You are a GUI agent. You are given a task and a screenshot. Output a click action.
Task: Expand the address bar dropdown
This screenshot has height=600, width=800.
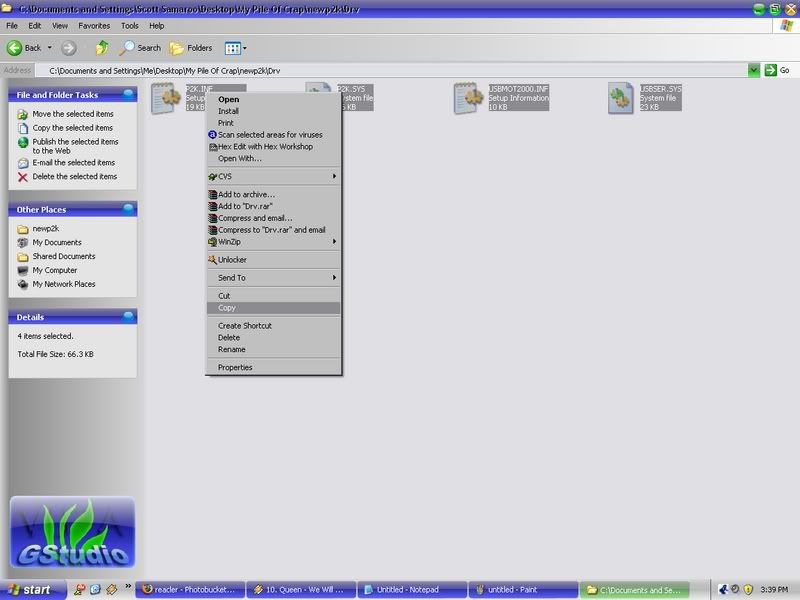tap(754, 70)
